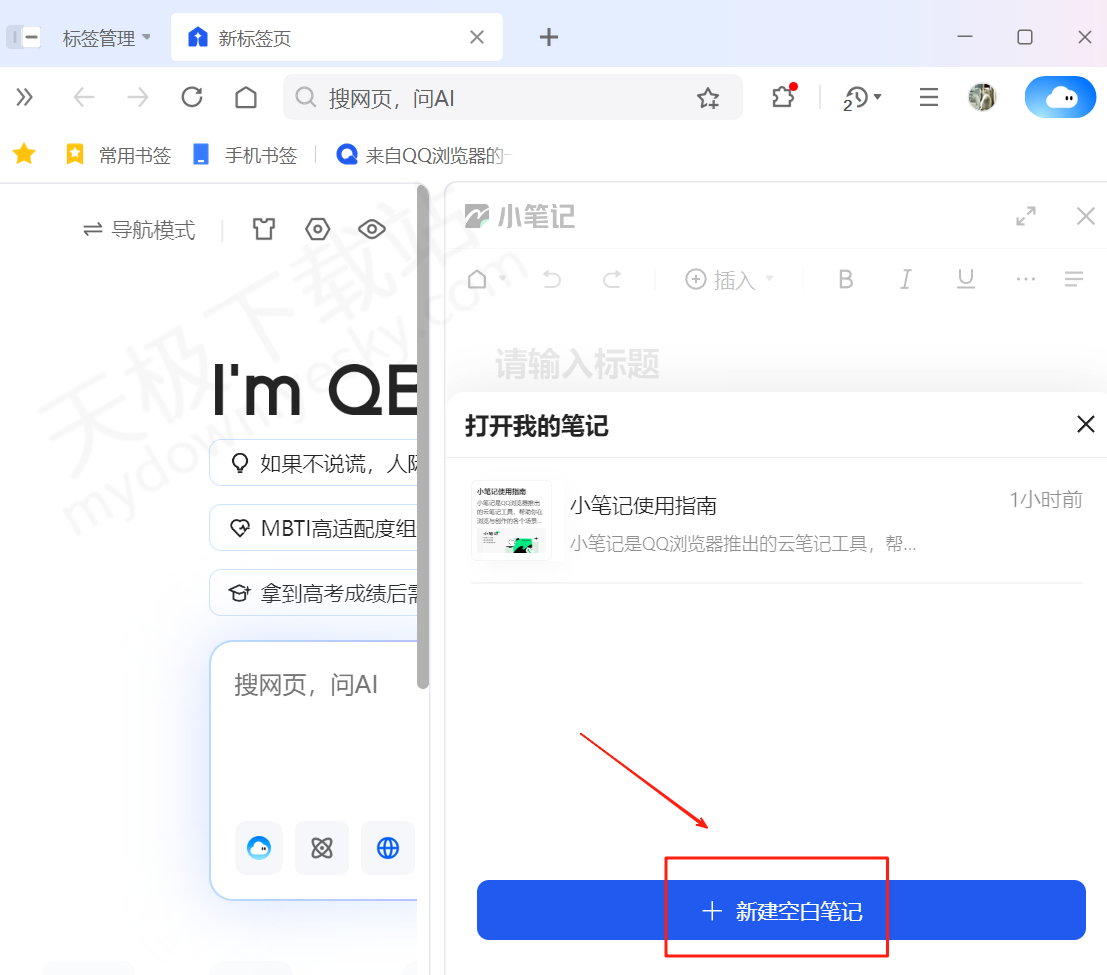Viewport: 1107px width, 975px height.
Task: Open the hexagon settings icon
Action: [x=318, y=229]
